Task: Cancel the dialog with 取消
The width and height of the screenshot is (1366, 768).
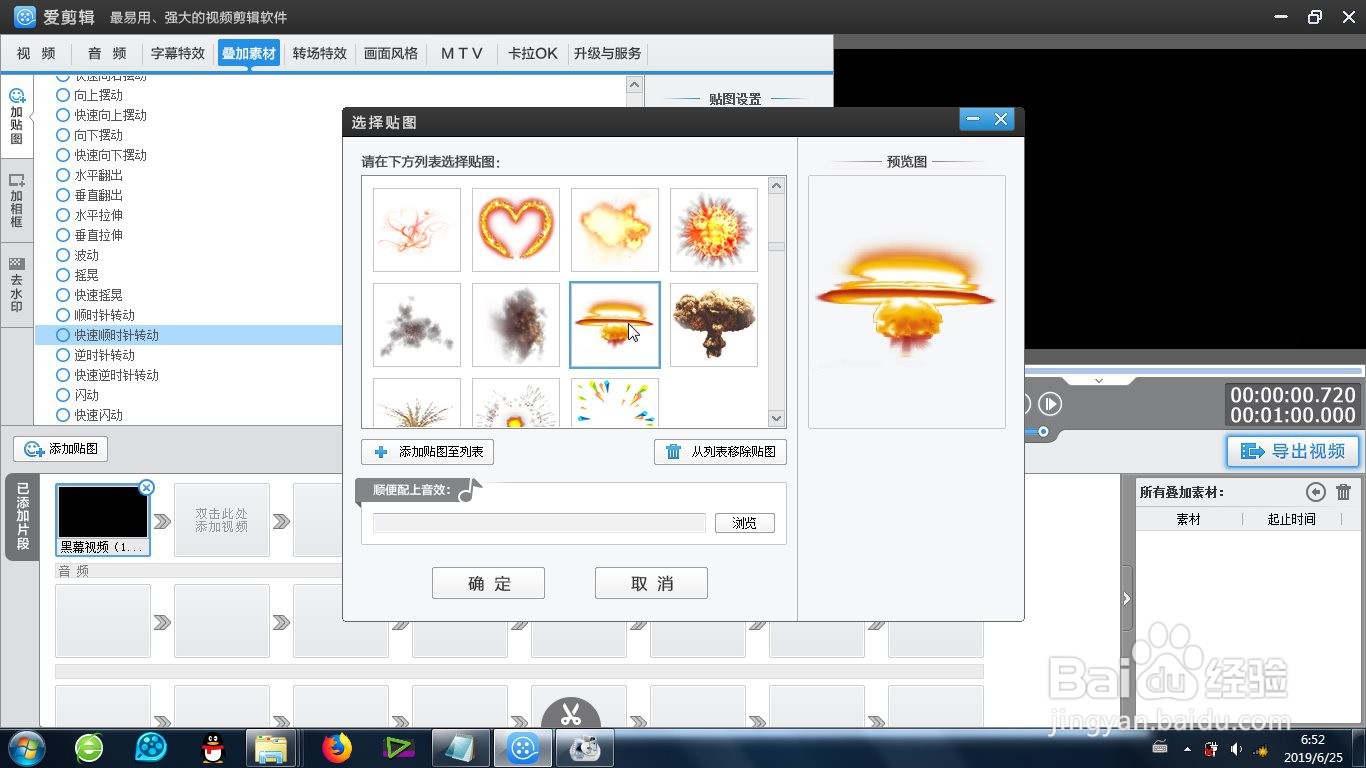Action: (651, 583)
